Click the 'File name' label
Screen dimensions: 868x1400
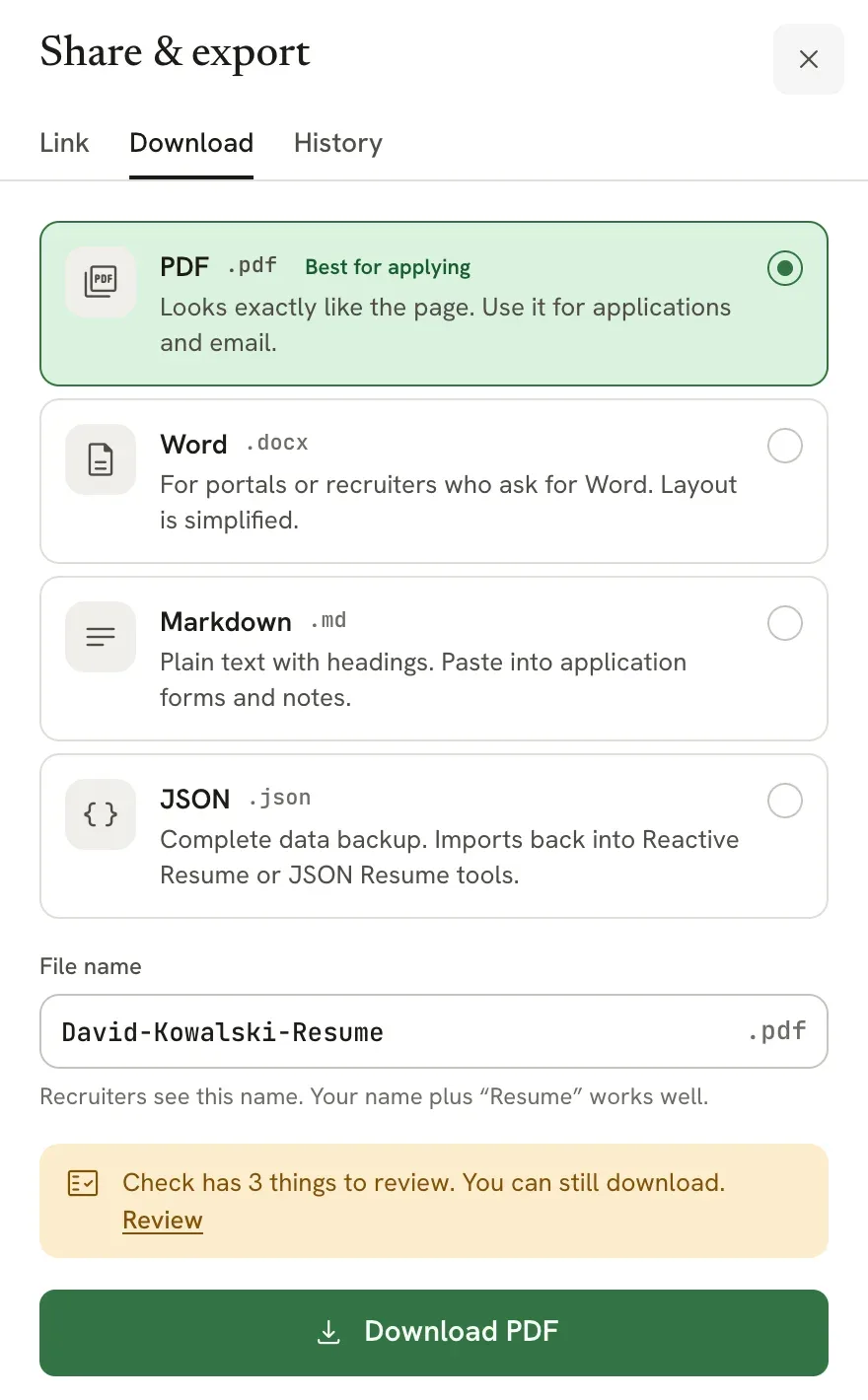click(x=91, y=966)
